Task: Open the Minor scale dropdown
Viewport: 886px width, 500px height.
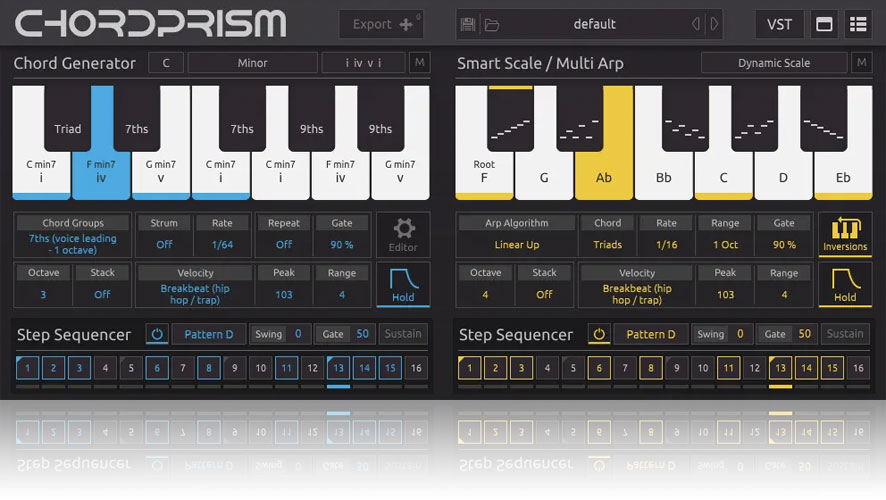Action: [x=252, y=63]
